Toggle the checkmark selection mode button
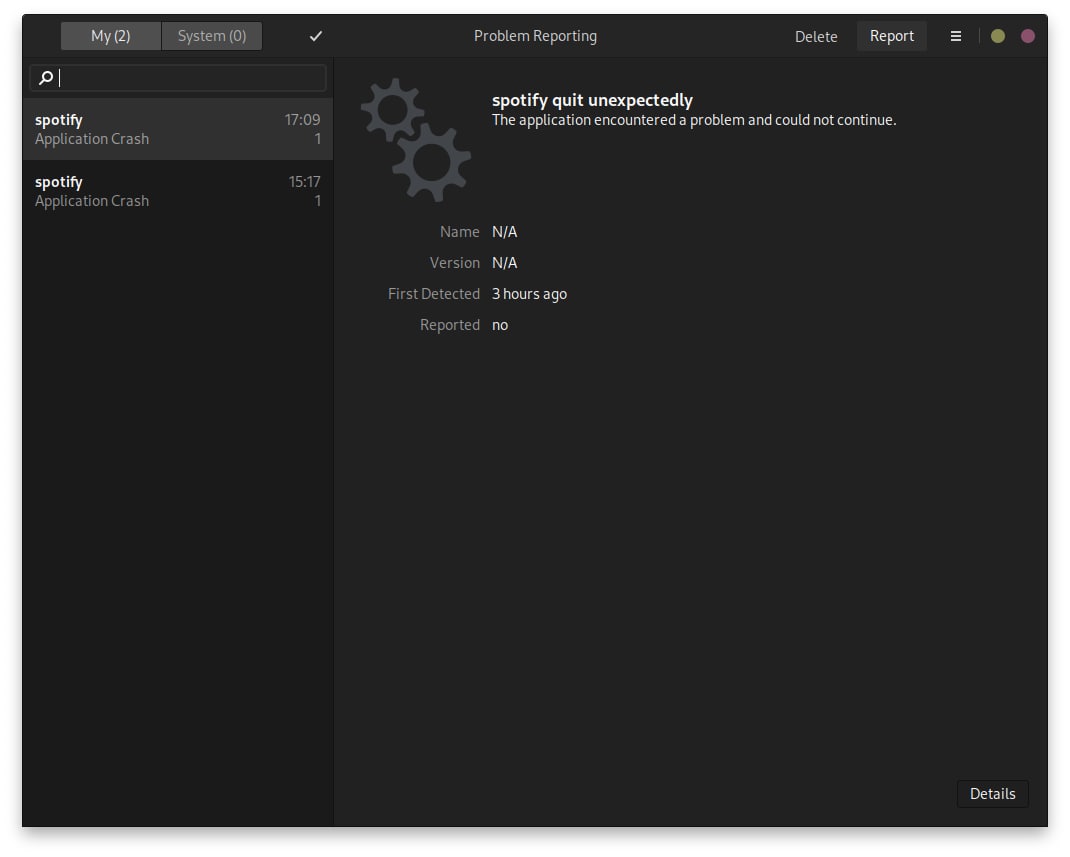This screenshot has width=1070, height=857. pos(315,36)
